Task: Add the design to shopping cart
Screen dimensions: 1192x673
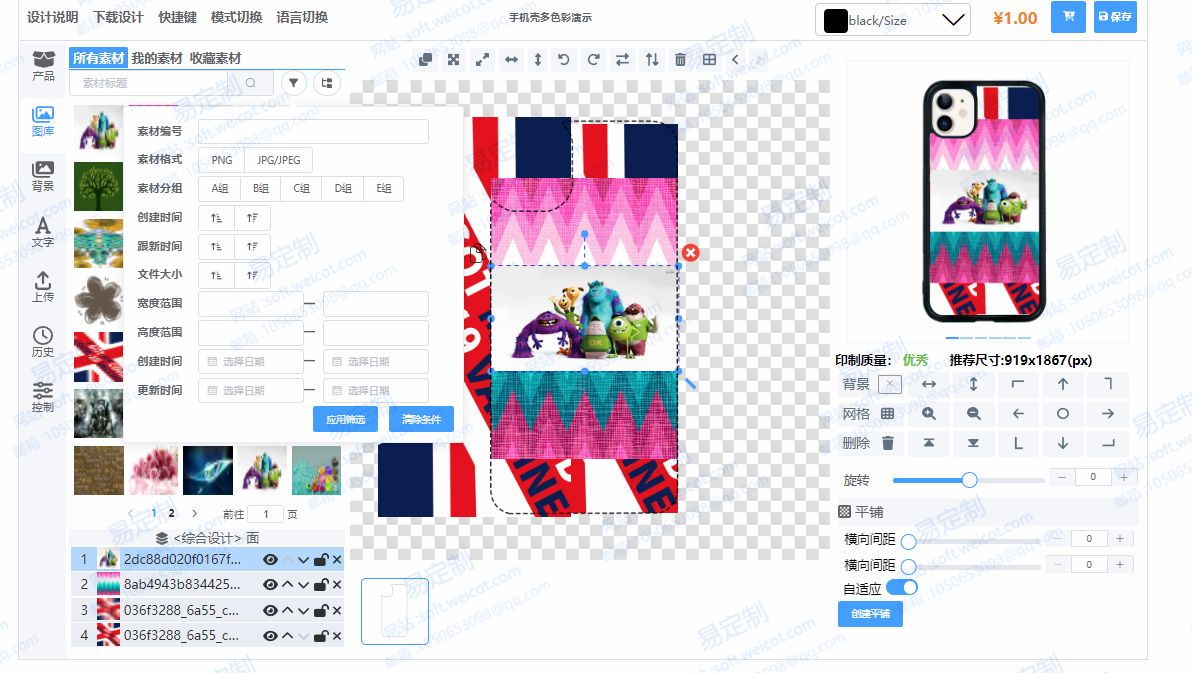Action: 1068,17
